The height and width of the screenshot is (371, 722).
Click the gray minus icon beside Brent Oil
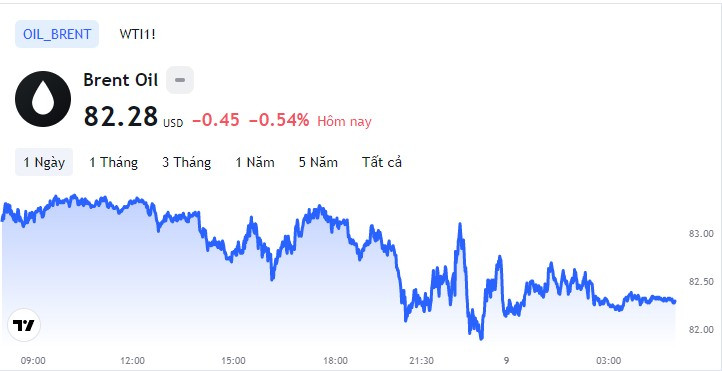pos(180,80)
